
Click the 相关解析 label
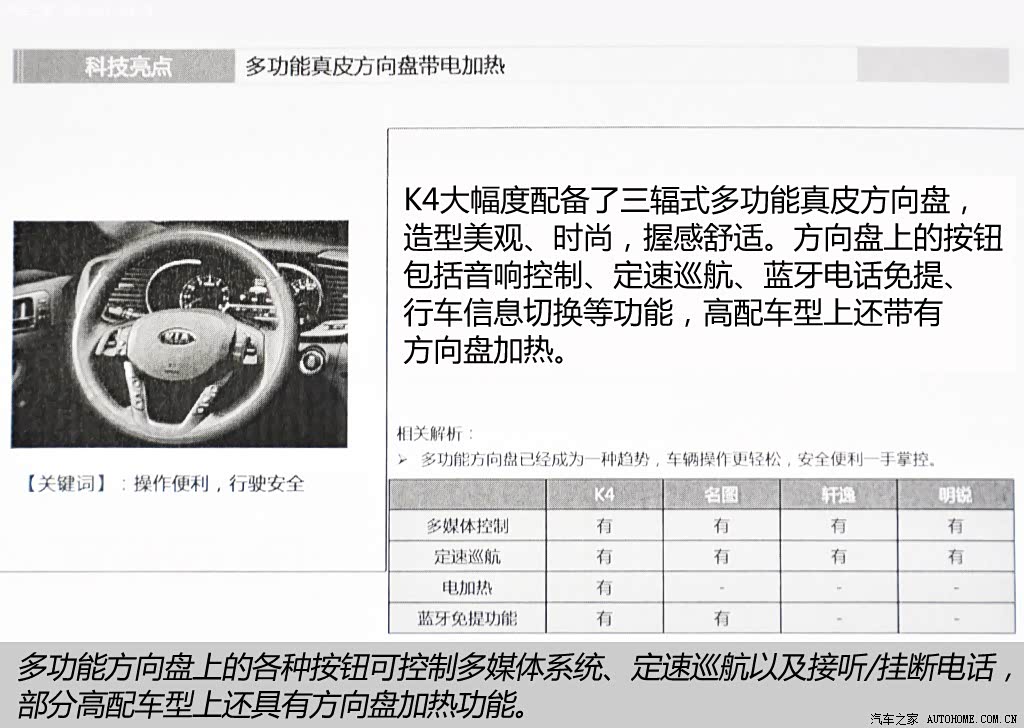click(x=436, y=434)
